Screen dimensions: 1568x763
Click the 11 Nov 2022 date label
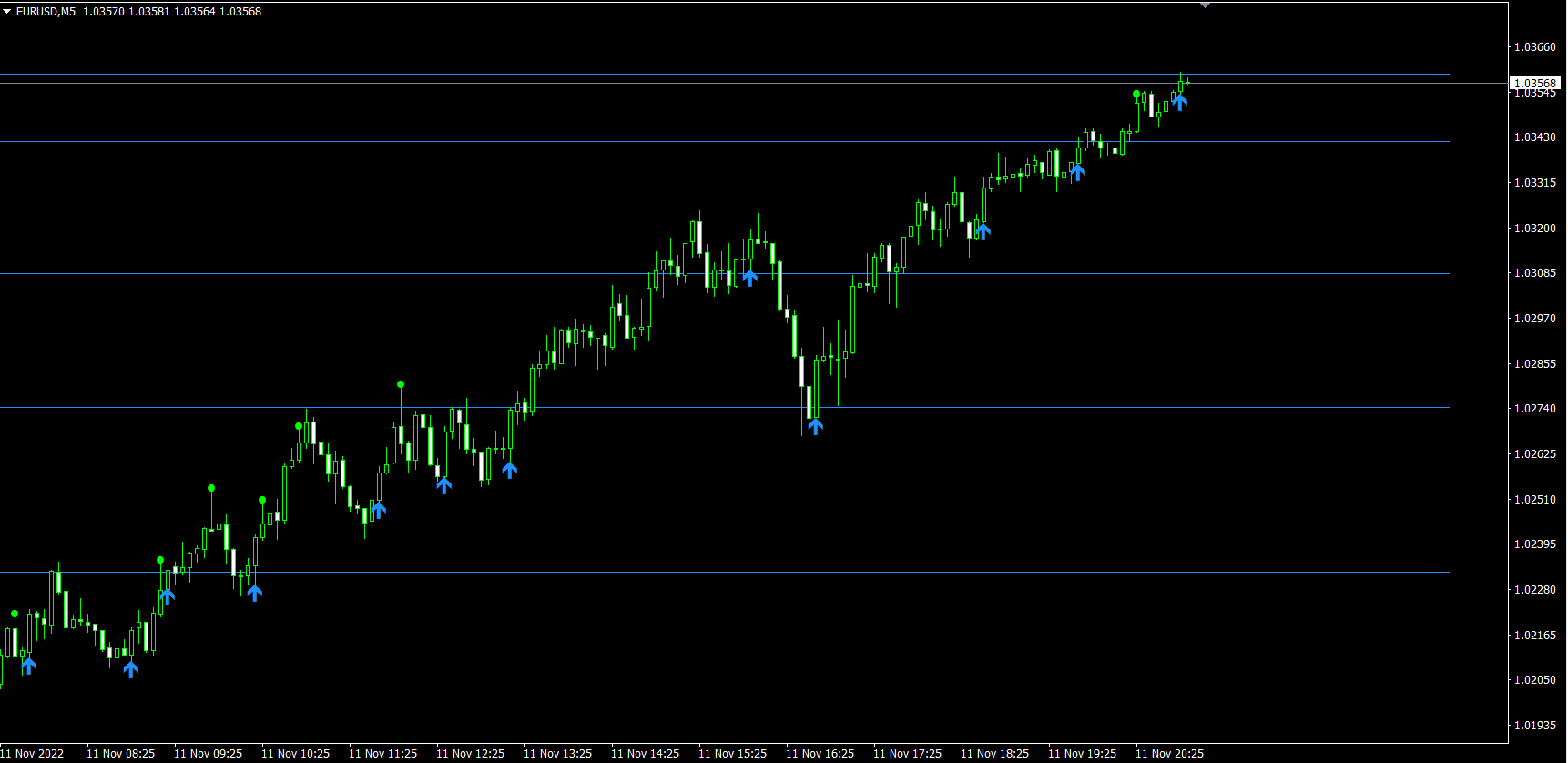(x=32, y=754)
